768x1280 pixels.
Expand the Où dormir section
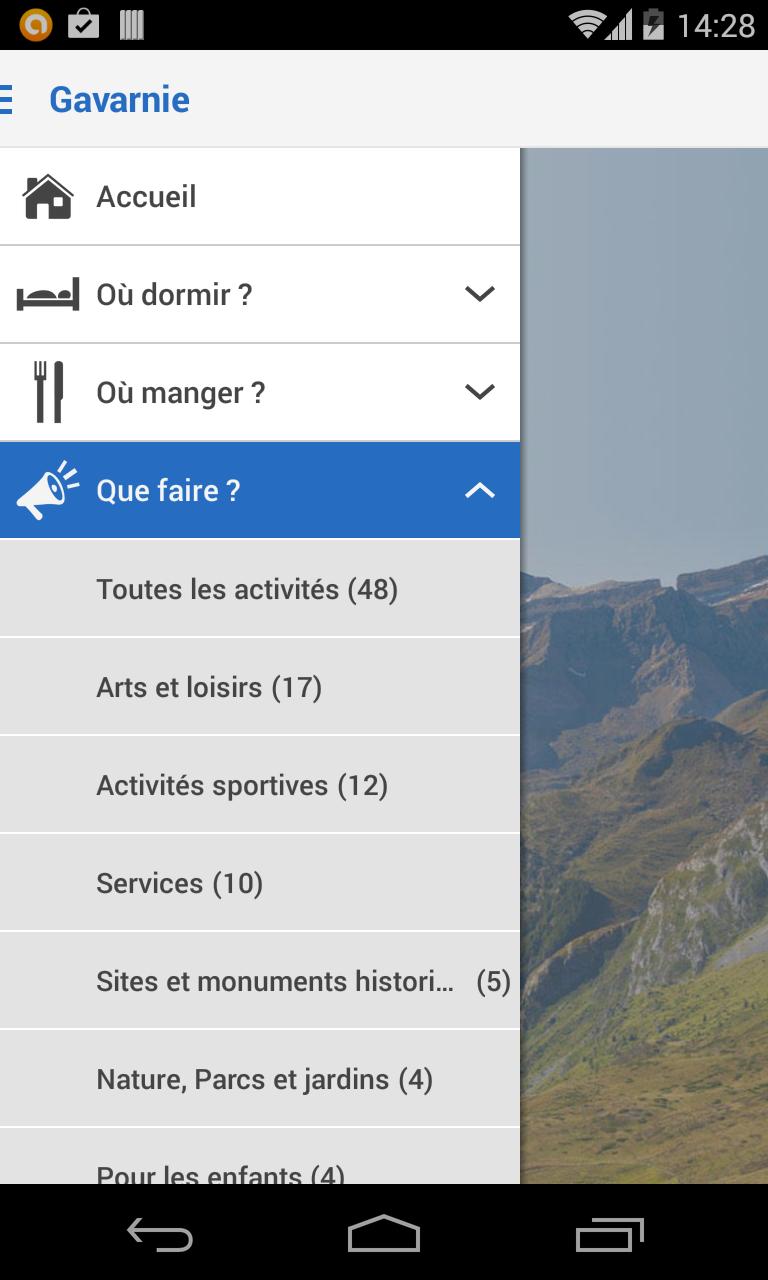coord(480,294)
